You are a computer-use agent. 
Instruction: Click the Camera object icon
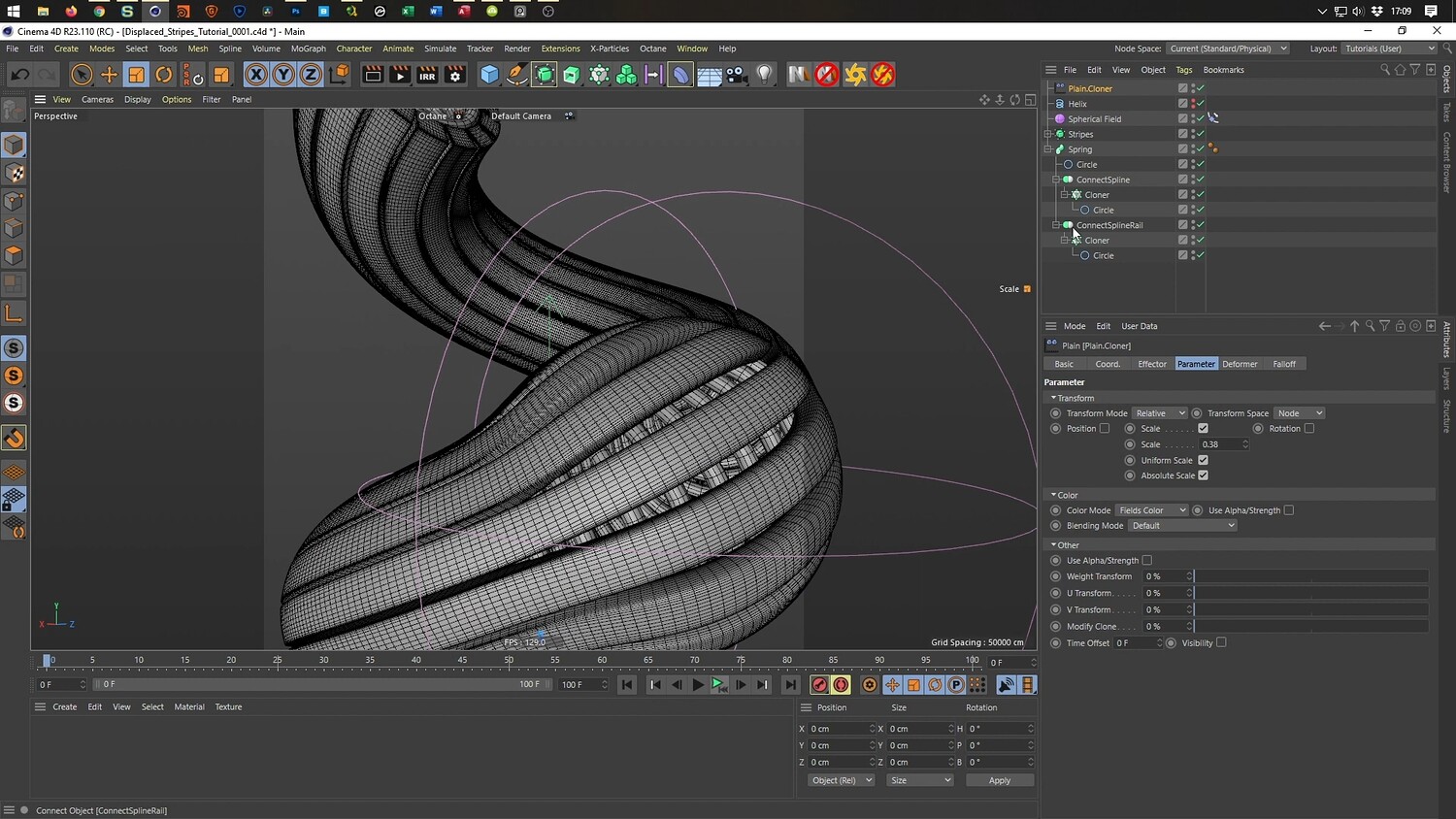click(x=737, y=75)
